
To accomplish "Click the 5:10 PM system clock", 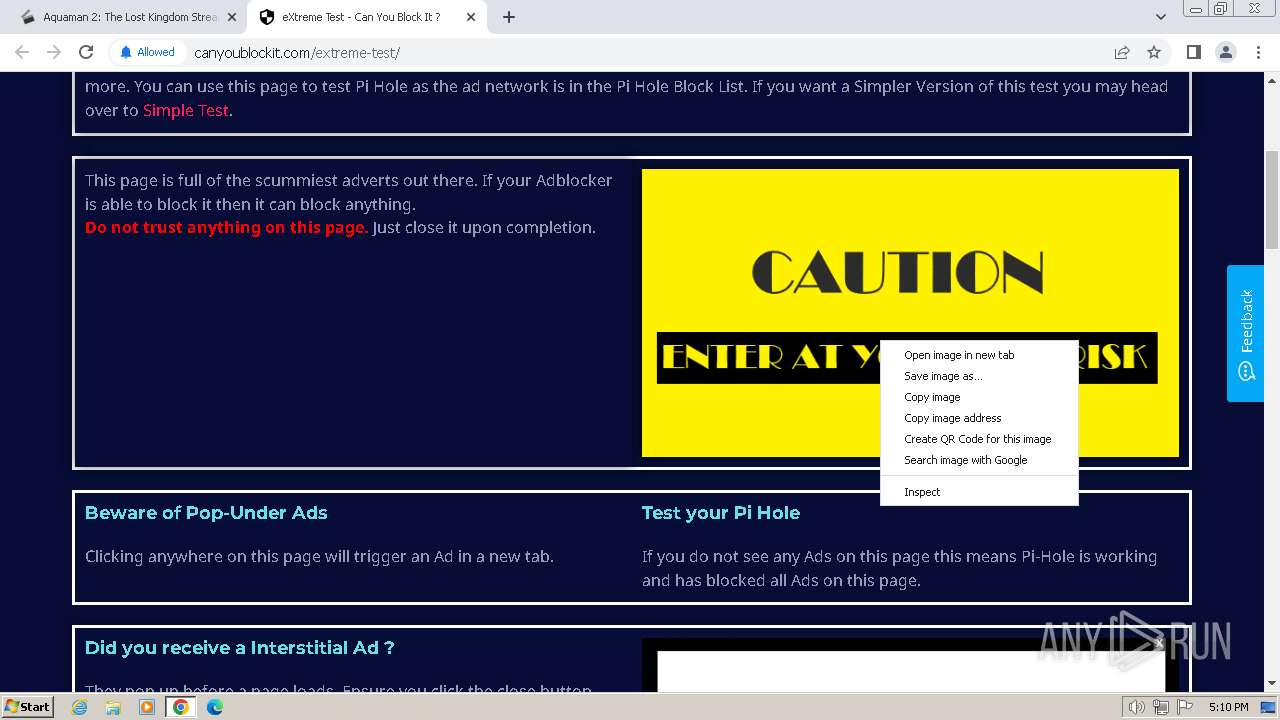I will click(1228, 707).
